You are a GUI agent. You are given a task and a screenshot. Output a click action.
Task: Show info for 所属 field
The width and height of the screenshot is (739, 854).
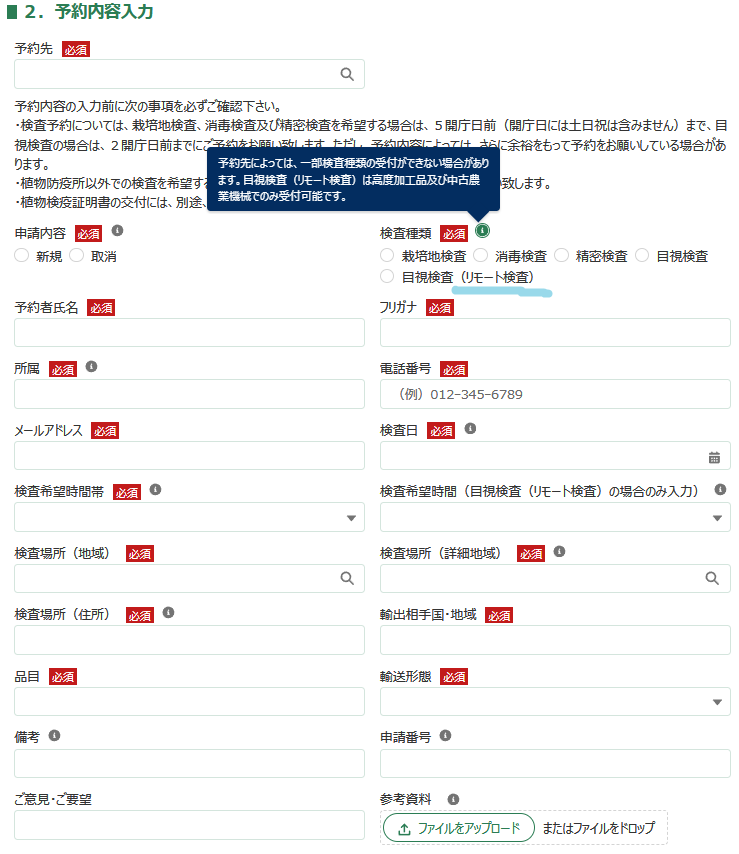pyautogui.click(x=91, y=367)
